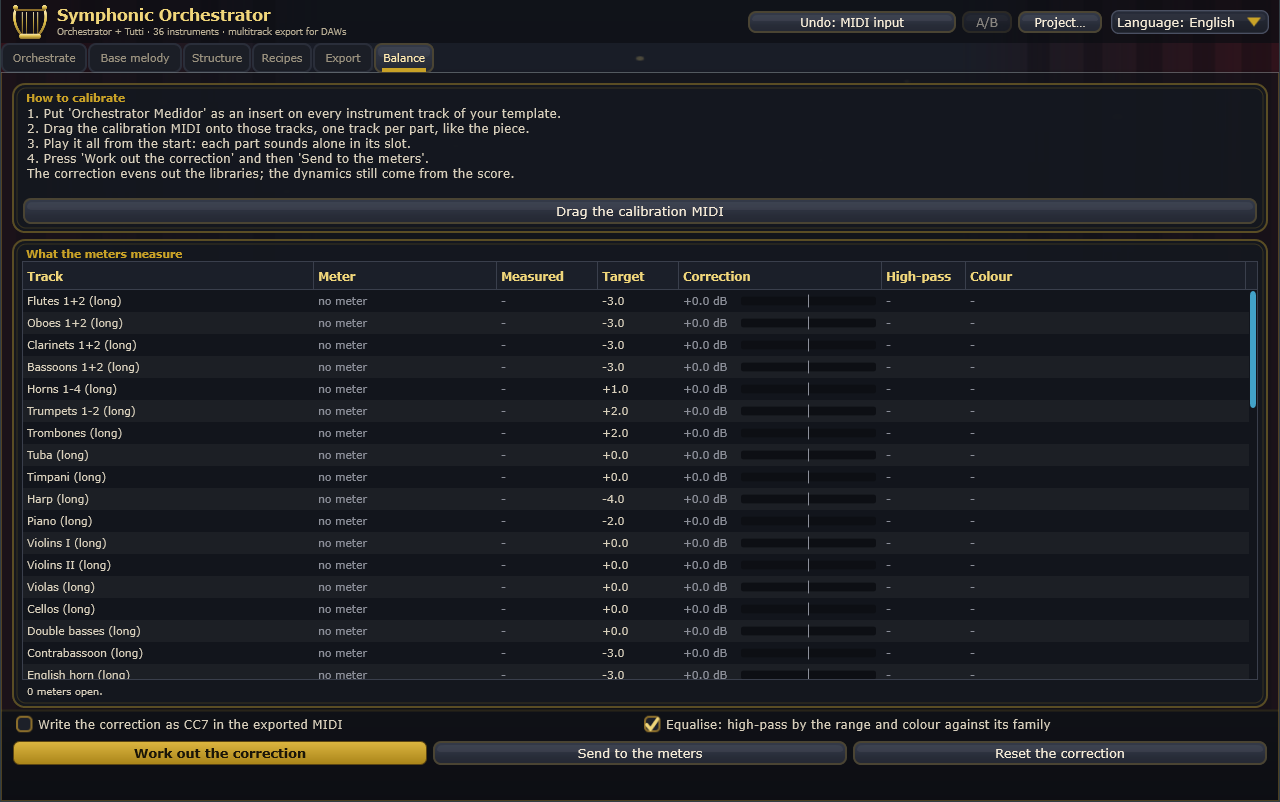Viewport: 1280px width, 802px height.
Task: Adjust the Timpani correction bar
Action: pyautogui.click(x=808, y=477)
